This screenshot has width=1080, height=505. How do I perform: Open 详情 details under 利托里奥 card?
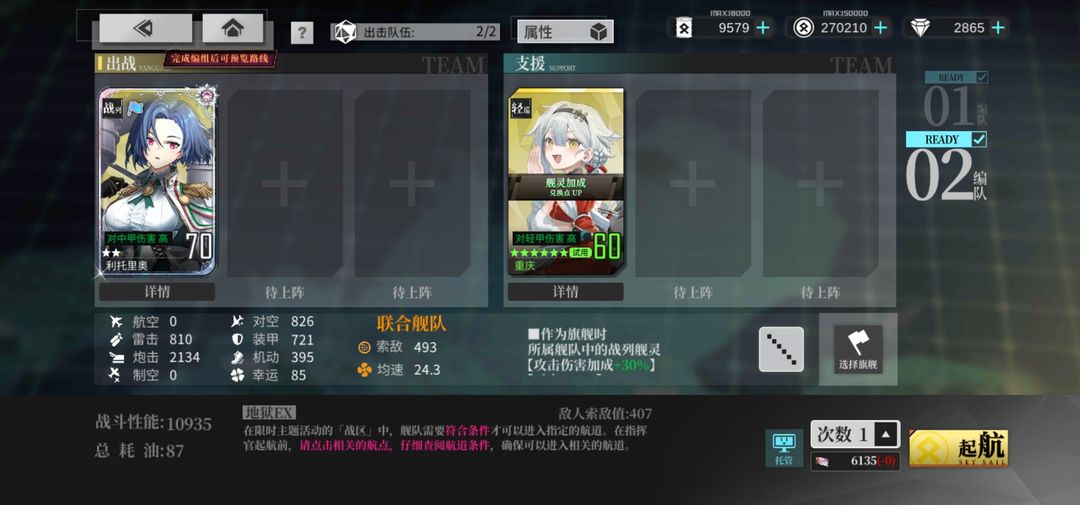tap(157, 292)
